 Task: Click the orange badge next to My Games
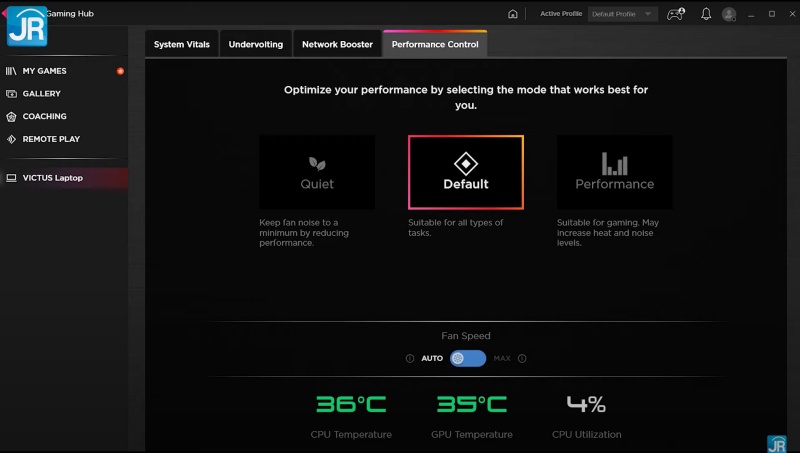(x=120, y=71)
